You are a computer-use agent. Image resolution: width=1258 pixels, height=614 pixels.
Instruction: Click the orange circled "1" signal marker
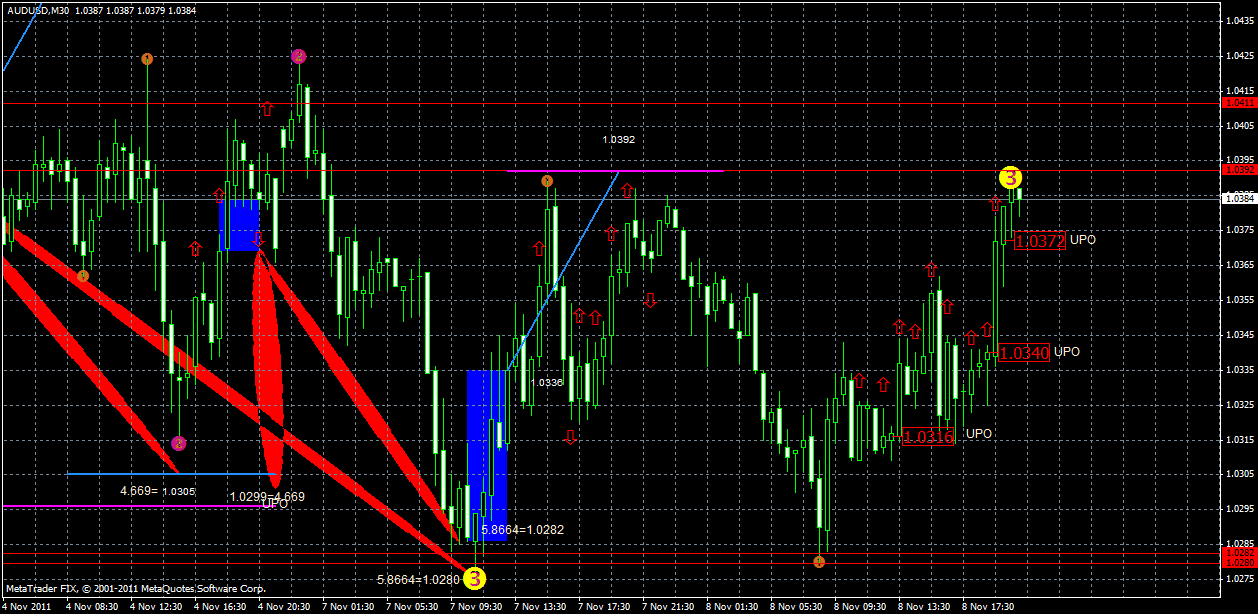147,59
